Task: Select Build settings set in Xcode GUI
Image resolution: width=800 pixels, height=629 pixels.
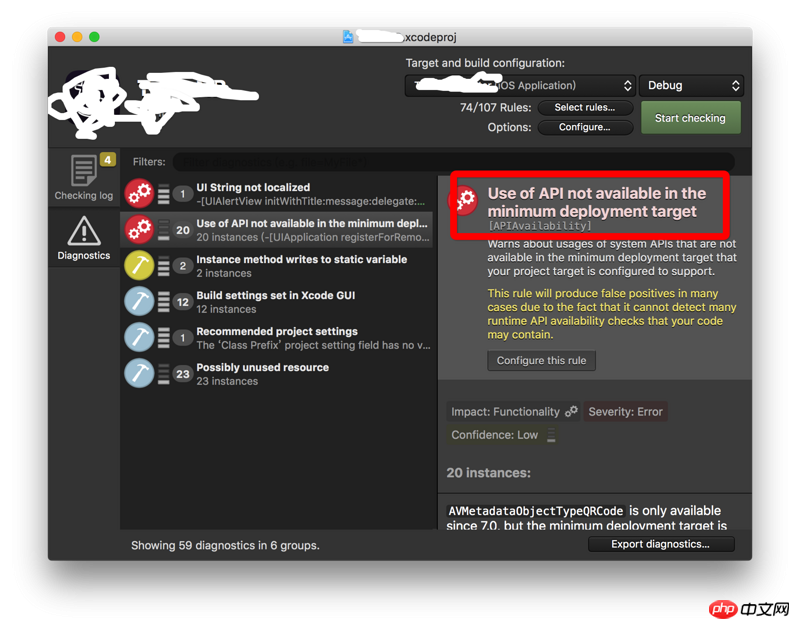Action: pos(277,302)
